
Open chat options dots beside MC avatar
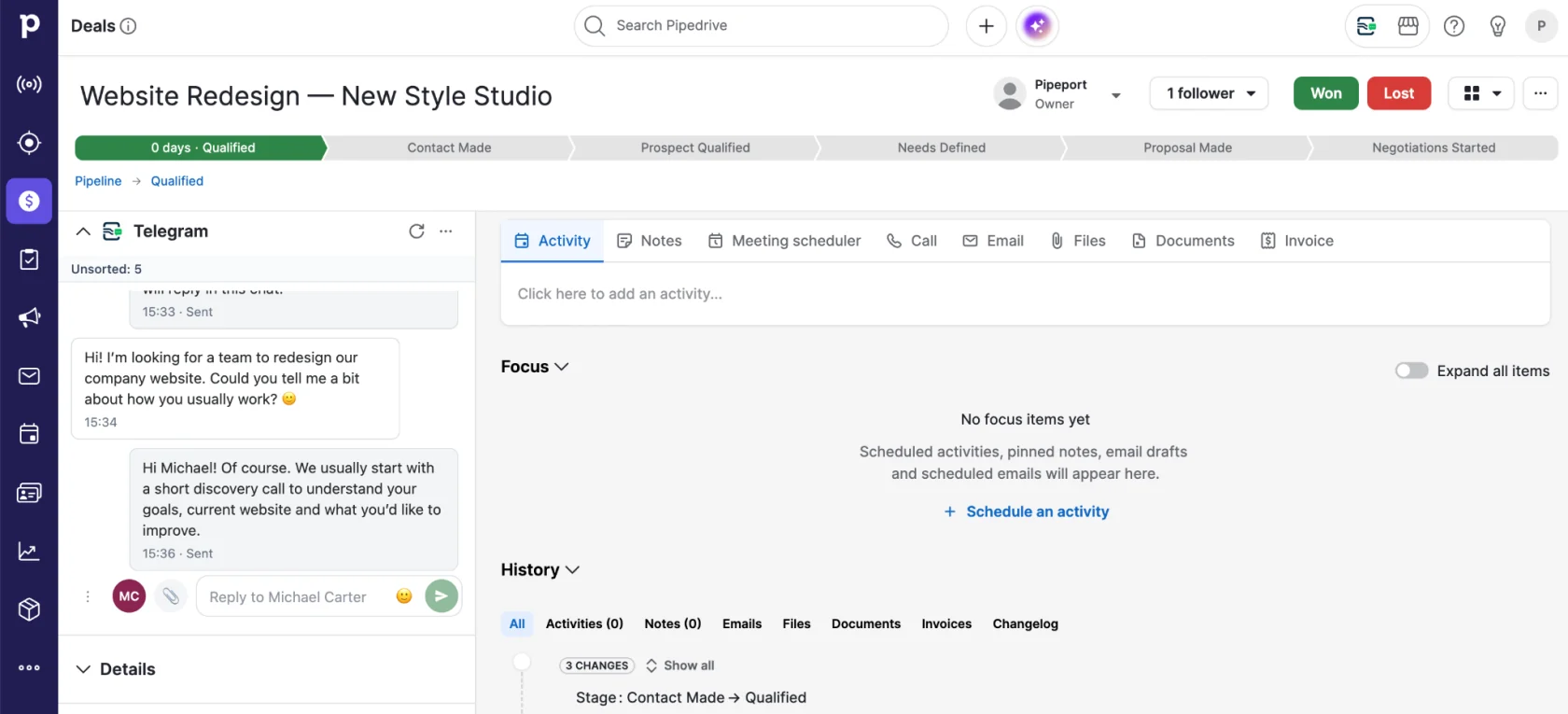[x=88, y=596]
